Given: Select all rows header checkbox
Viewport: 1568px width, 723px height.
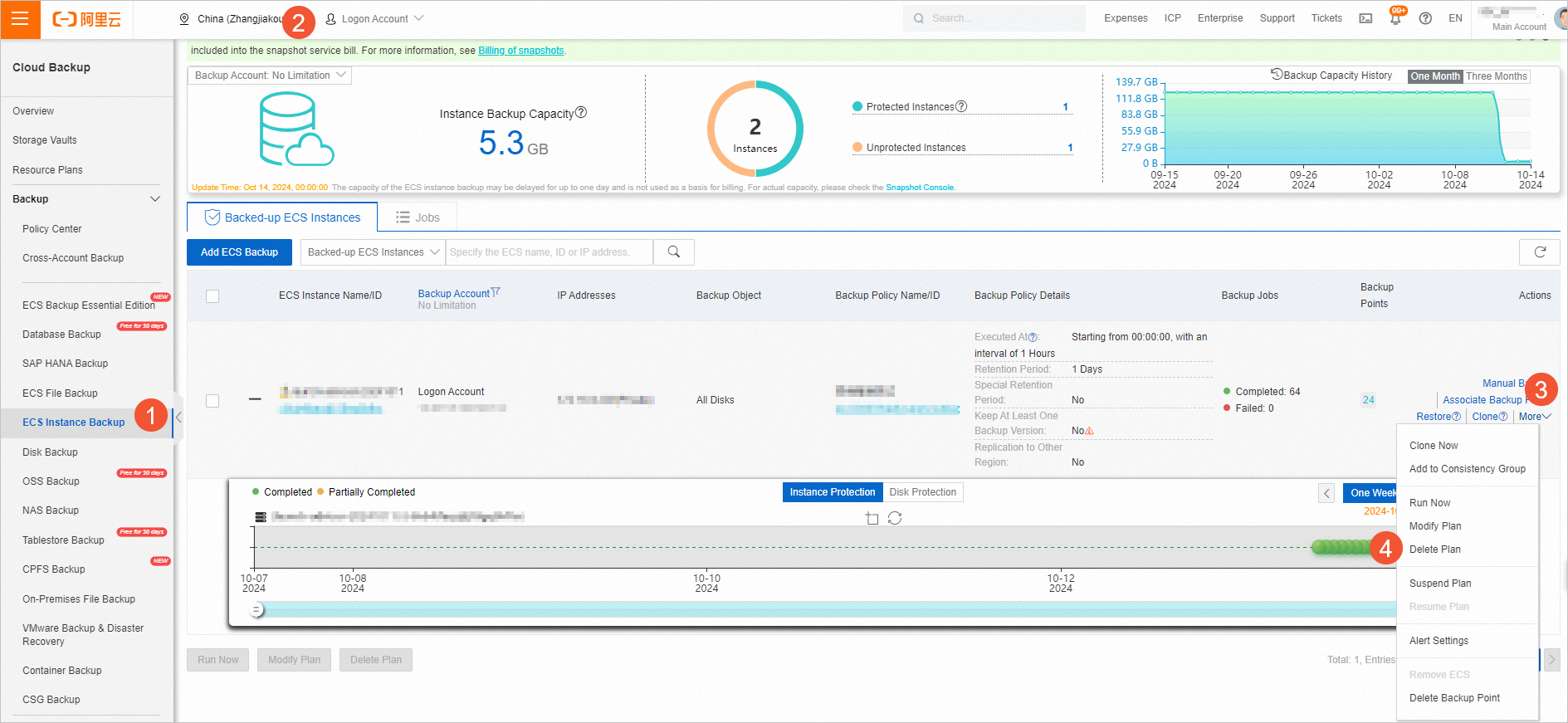Looking at the screenshot, I should coord(212,296).
